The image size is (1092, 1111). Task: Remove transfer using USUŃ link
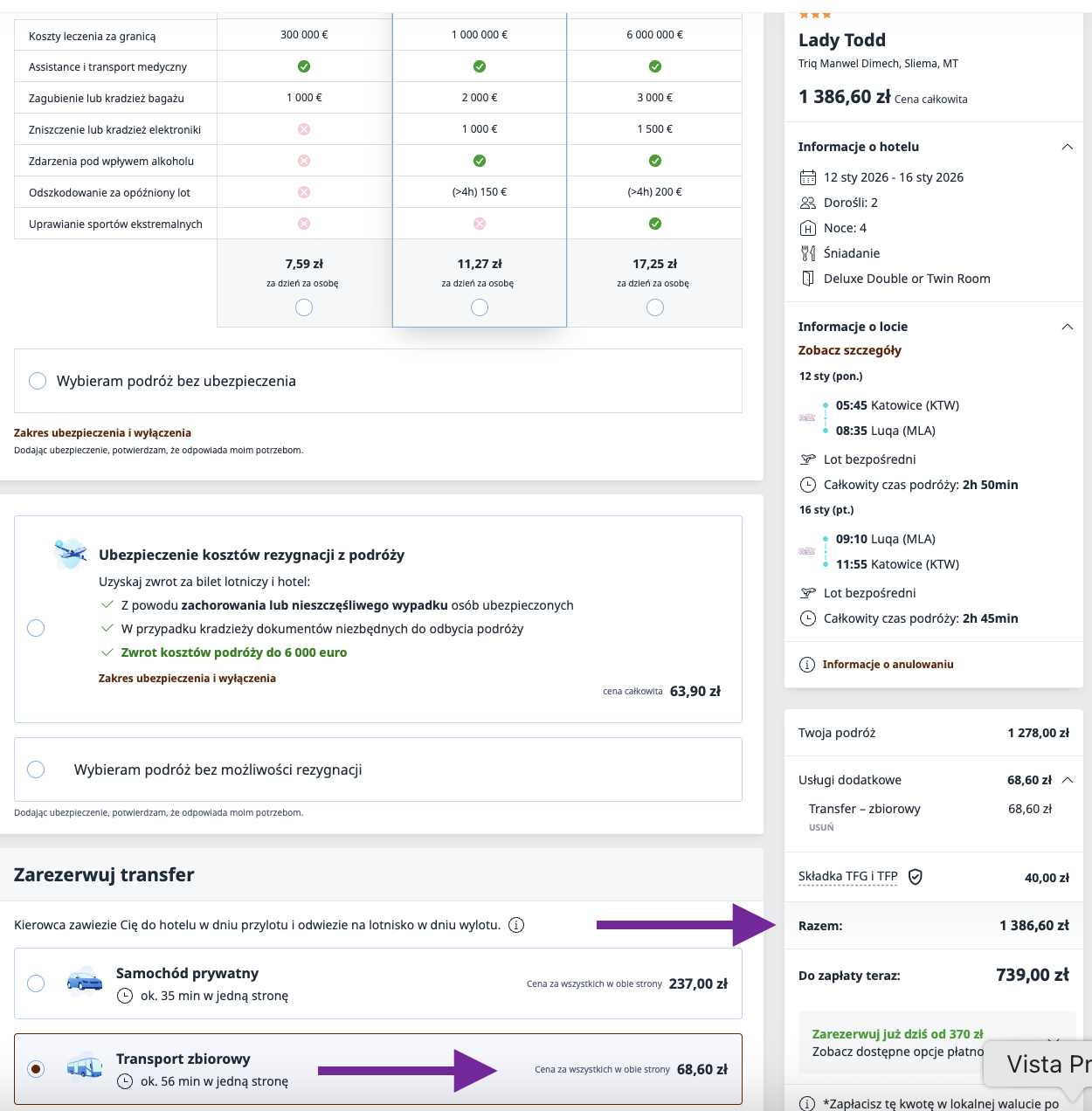point(821,827)
